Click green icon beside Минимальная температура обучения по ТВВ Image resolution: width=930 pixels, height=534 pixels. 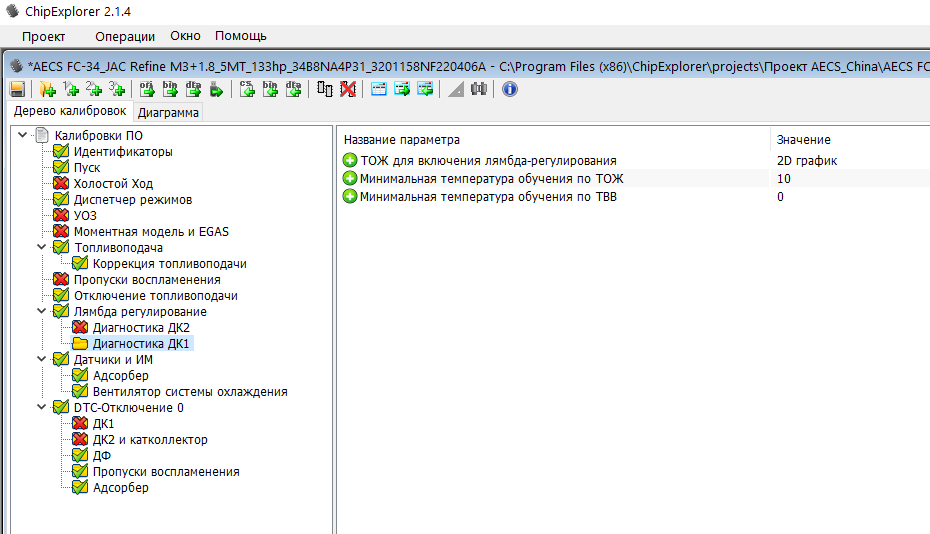(x=350, y=197)
